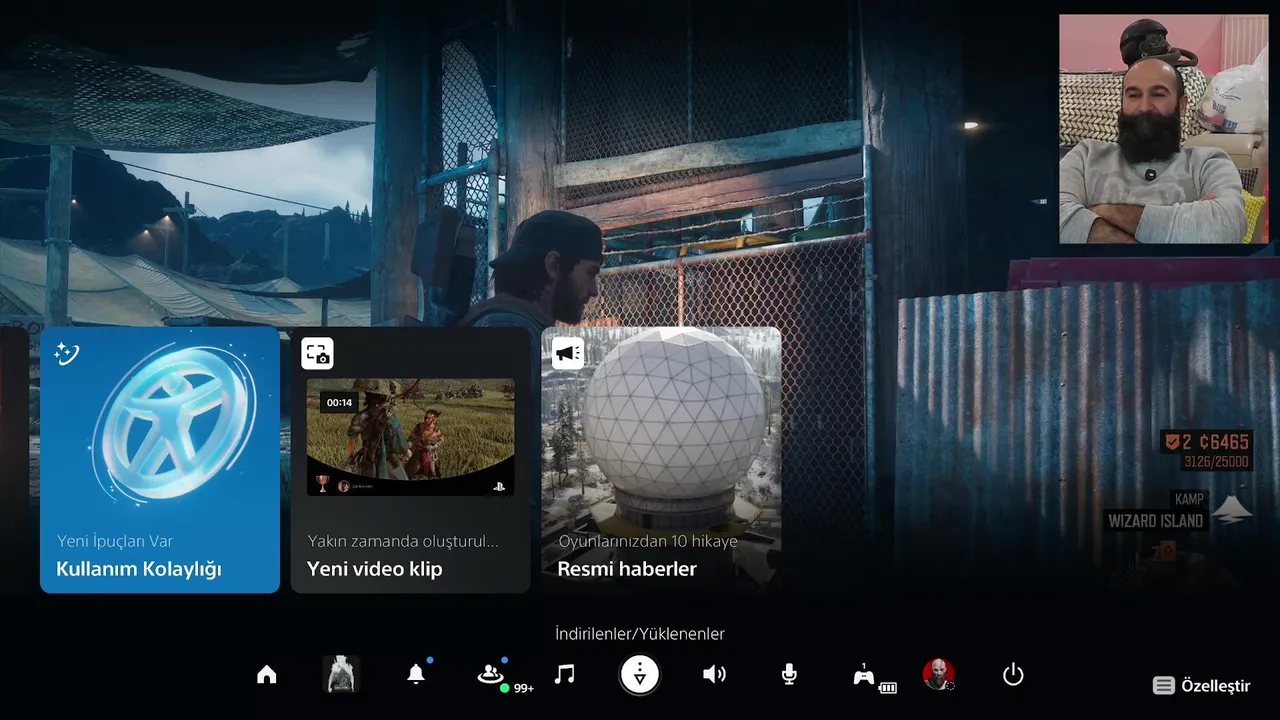Click the megaphone icon on Resmi haberler card
Viewport: 1280px width, 720px height.
568,353
